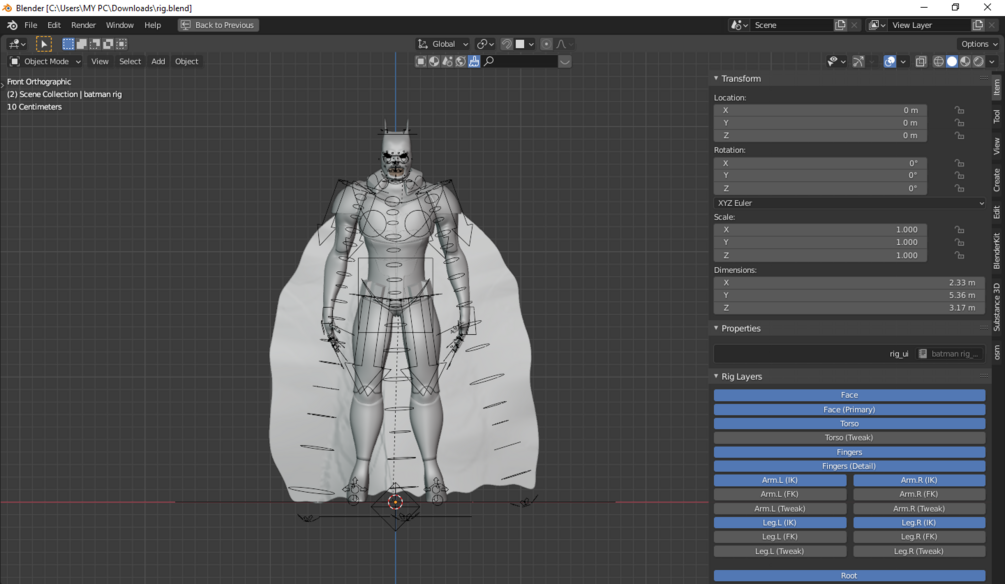Open the Window menu
This screenshot has height=584, width=1005.
[120, 25]
